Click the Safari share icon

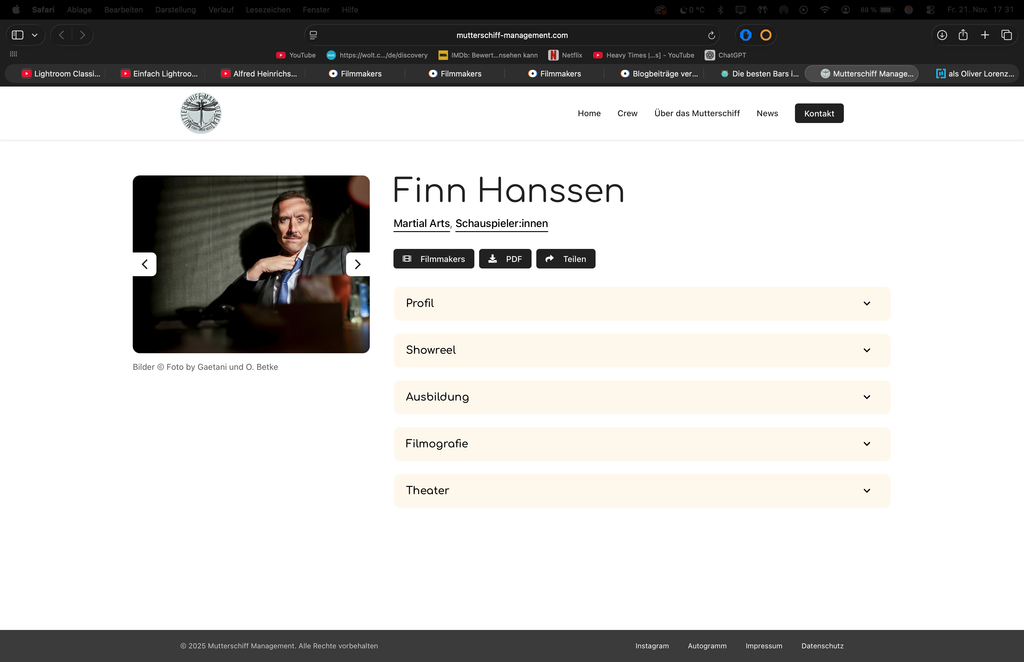[963, 35]
